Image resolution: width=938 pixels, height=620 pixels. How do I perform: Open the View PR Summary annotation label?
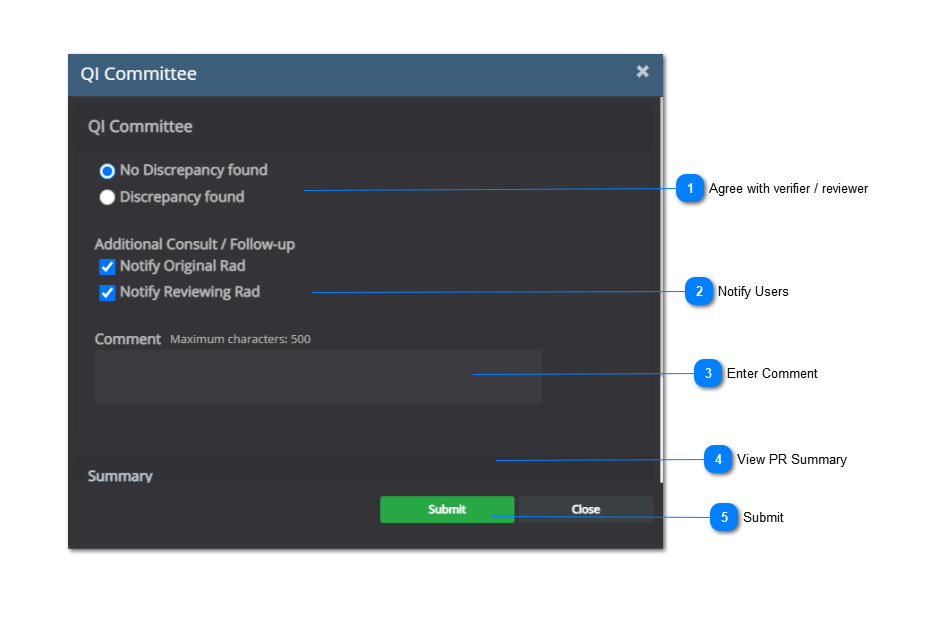[x=792, y=459]
